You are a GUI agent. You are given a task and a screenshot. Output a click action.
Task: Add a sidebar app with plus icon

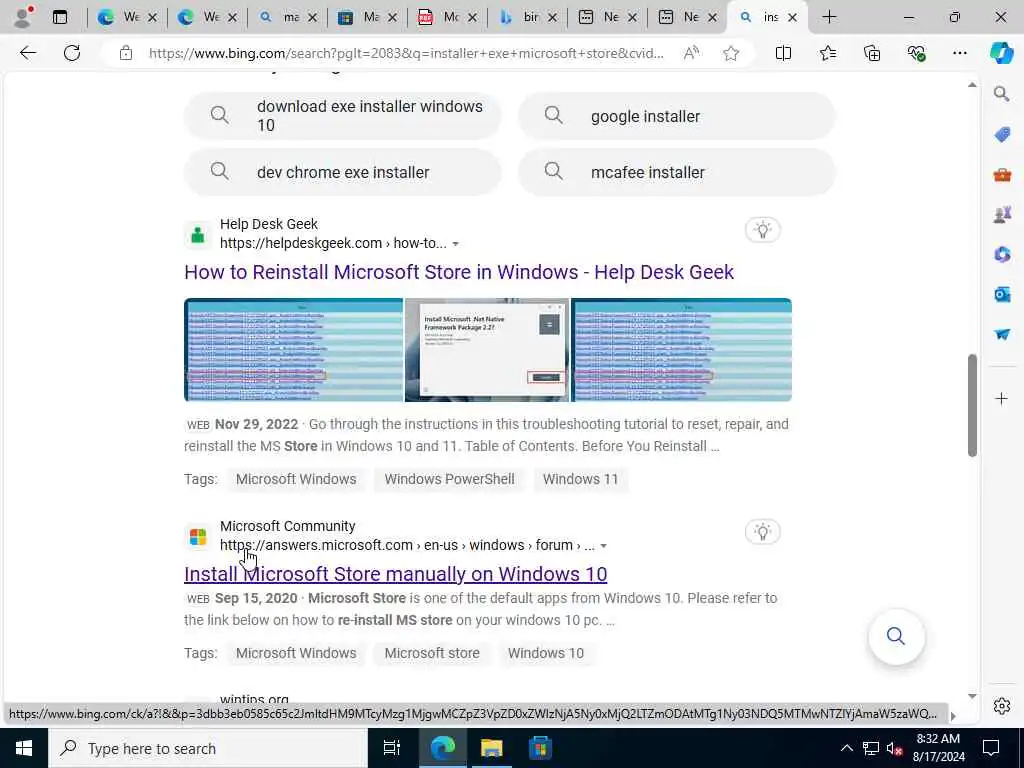pyautogui.click(x=1002, y=398)
